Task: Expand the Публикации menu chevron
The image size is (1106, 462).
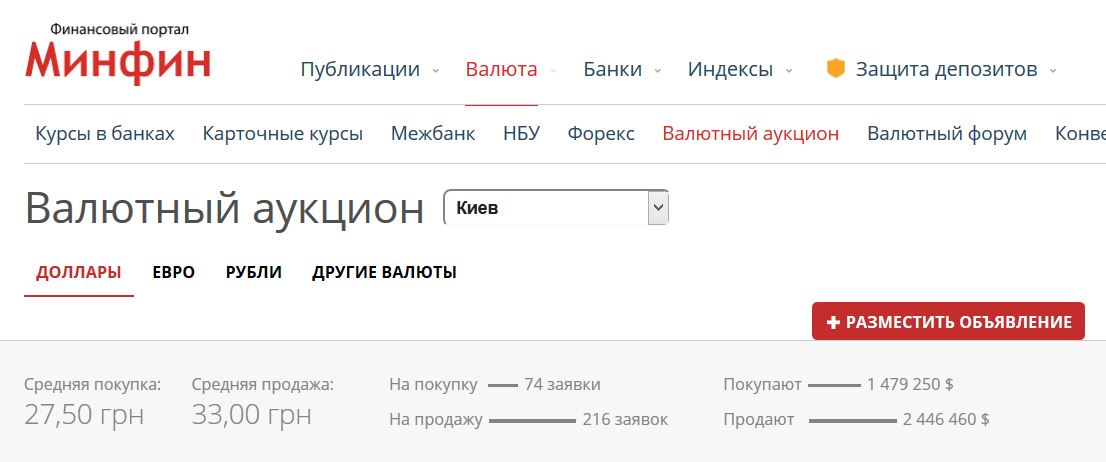Action: (435, 70)
